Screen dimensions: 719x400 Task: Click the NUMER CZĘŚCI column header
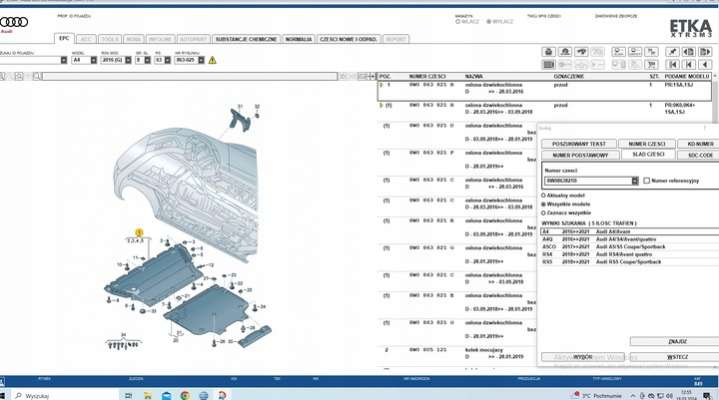pos(427,77)
